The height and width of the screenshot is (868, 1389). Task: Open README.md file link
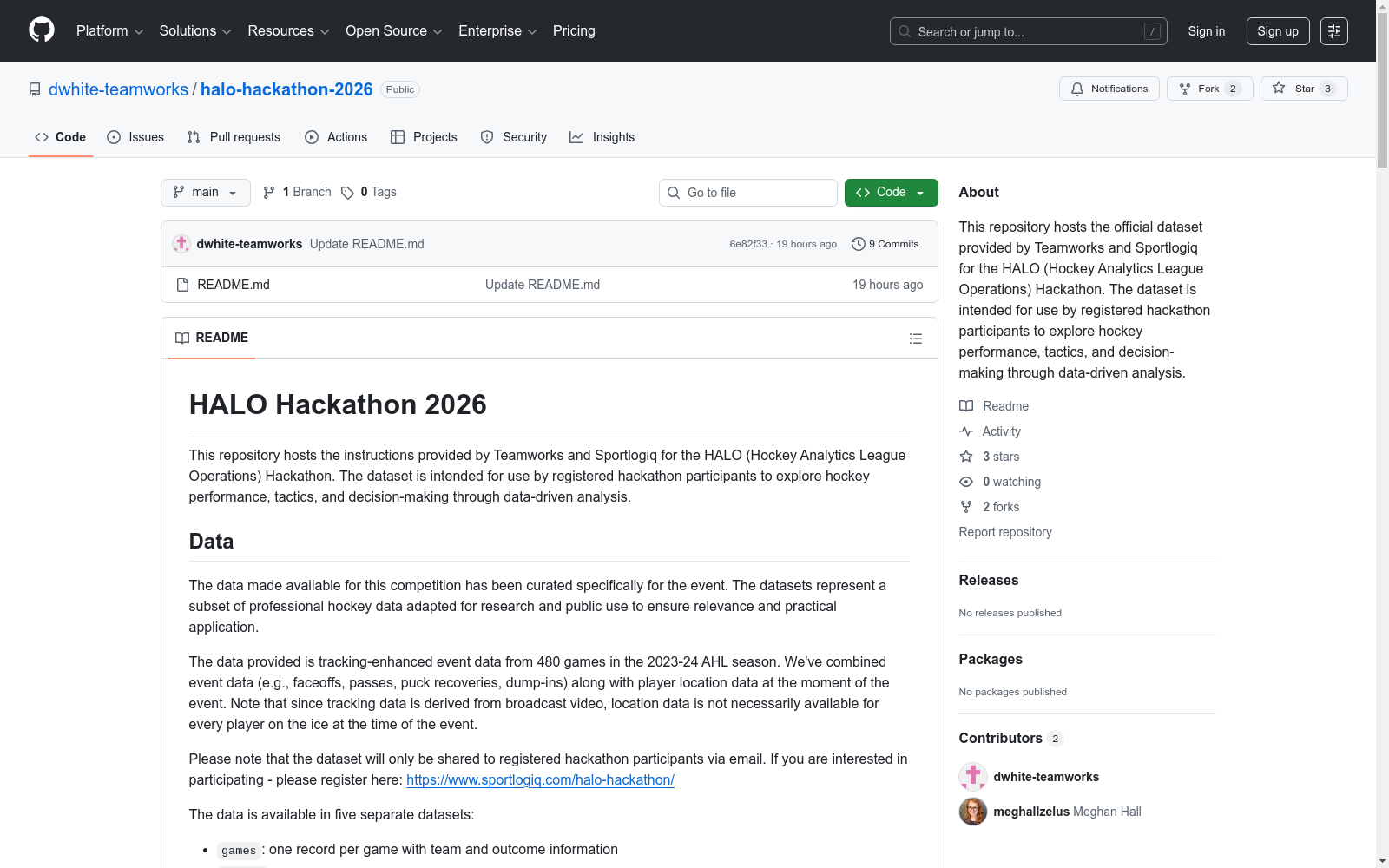(234, 285)
